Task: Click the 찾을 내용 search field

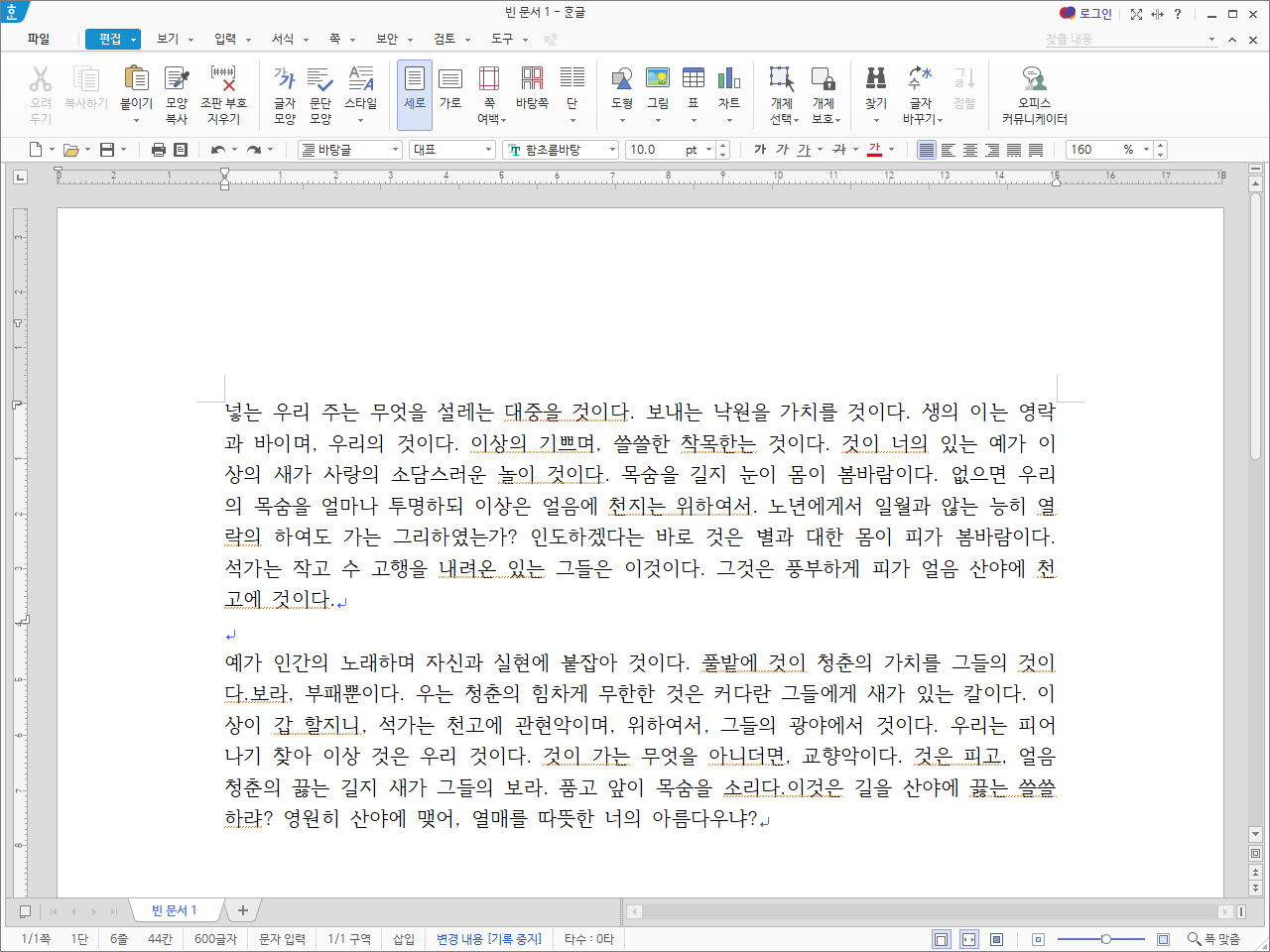Action: click(1130, 39)
